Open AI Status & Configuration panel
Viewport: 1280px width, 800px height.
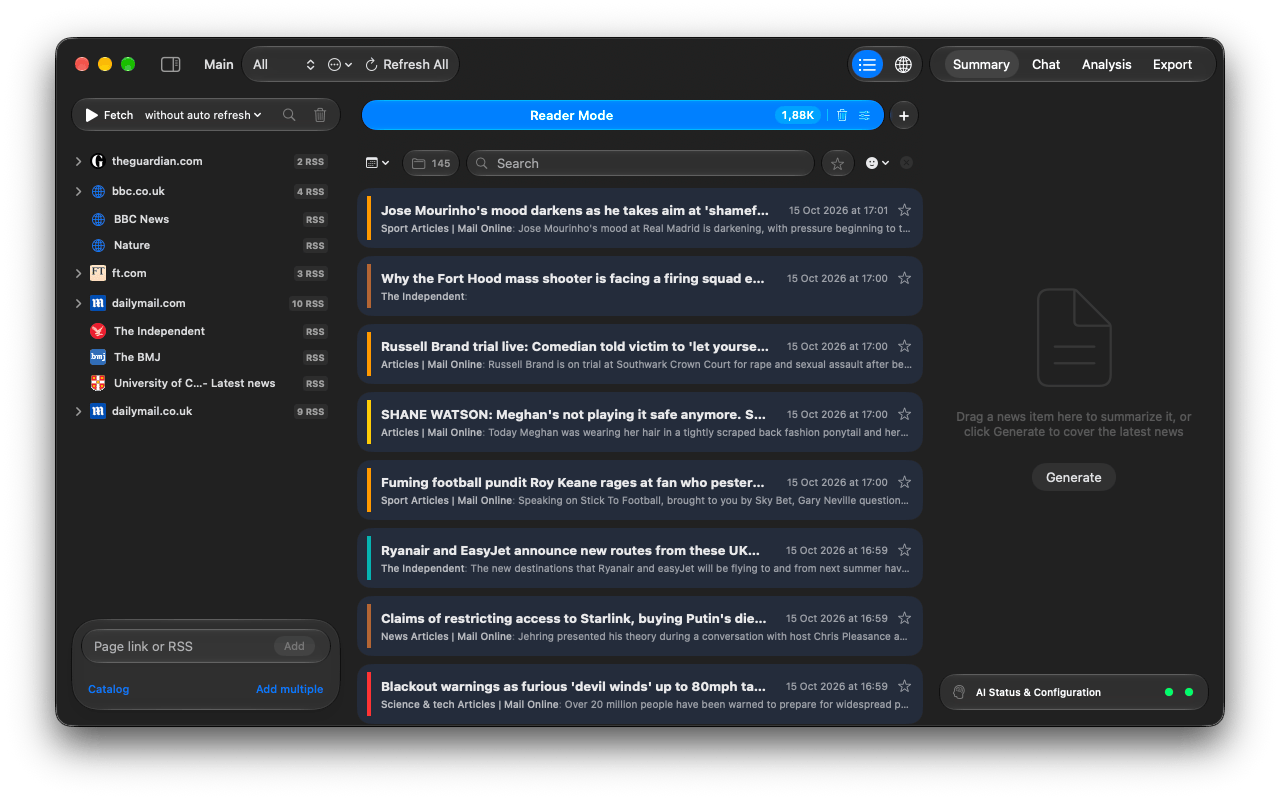pyautogui.click(x=1074, y=692)
